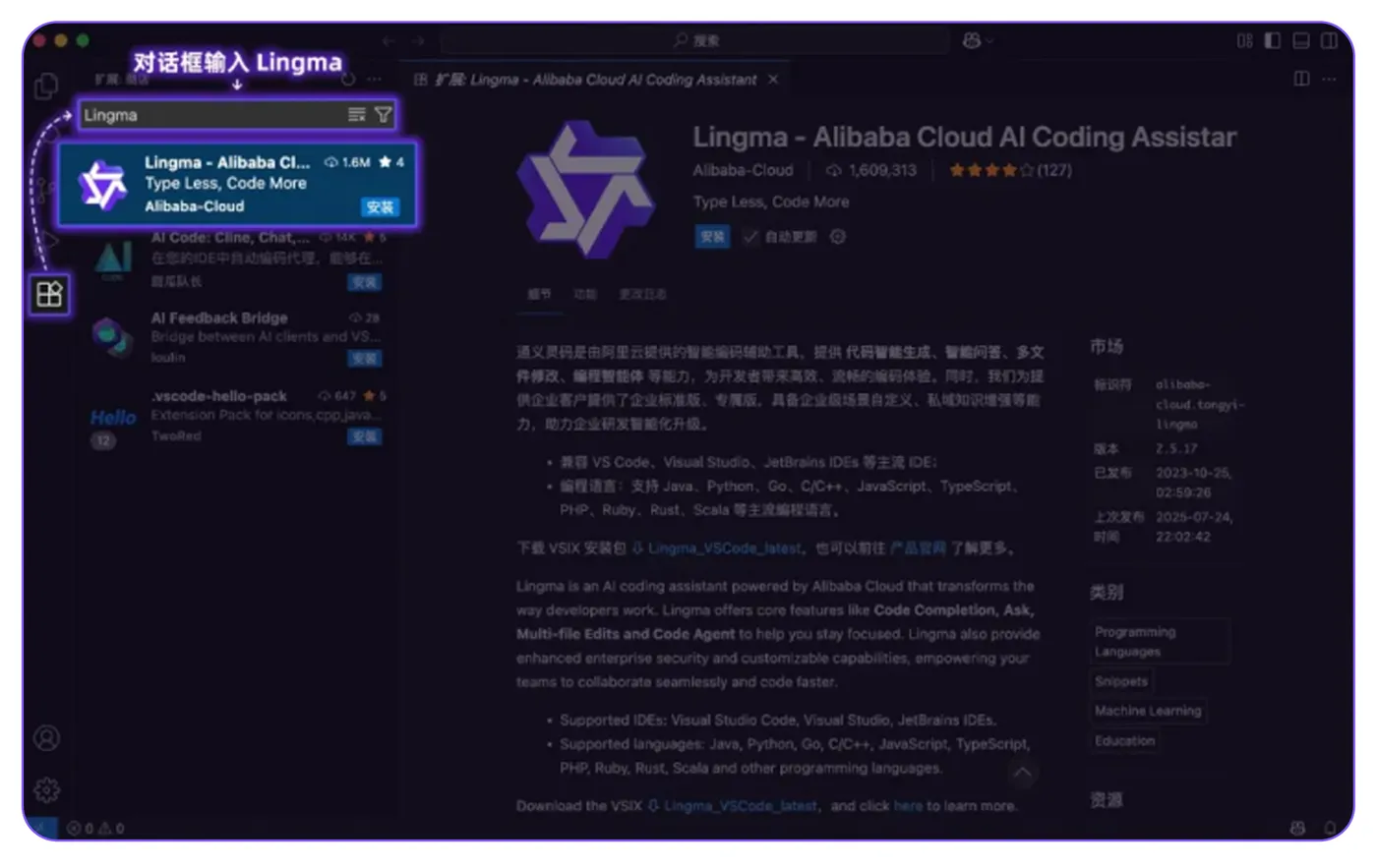Select AI Code: Cline, Chat extension result
Viewport: 1377px width, 868px height.
[x=237, y=260]
